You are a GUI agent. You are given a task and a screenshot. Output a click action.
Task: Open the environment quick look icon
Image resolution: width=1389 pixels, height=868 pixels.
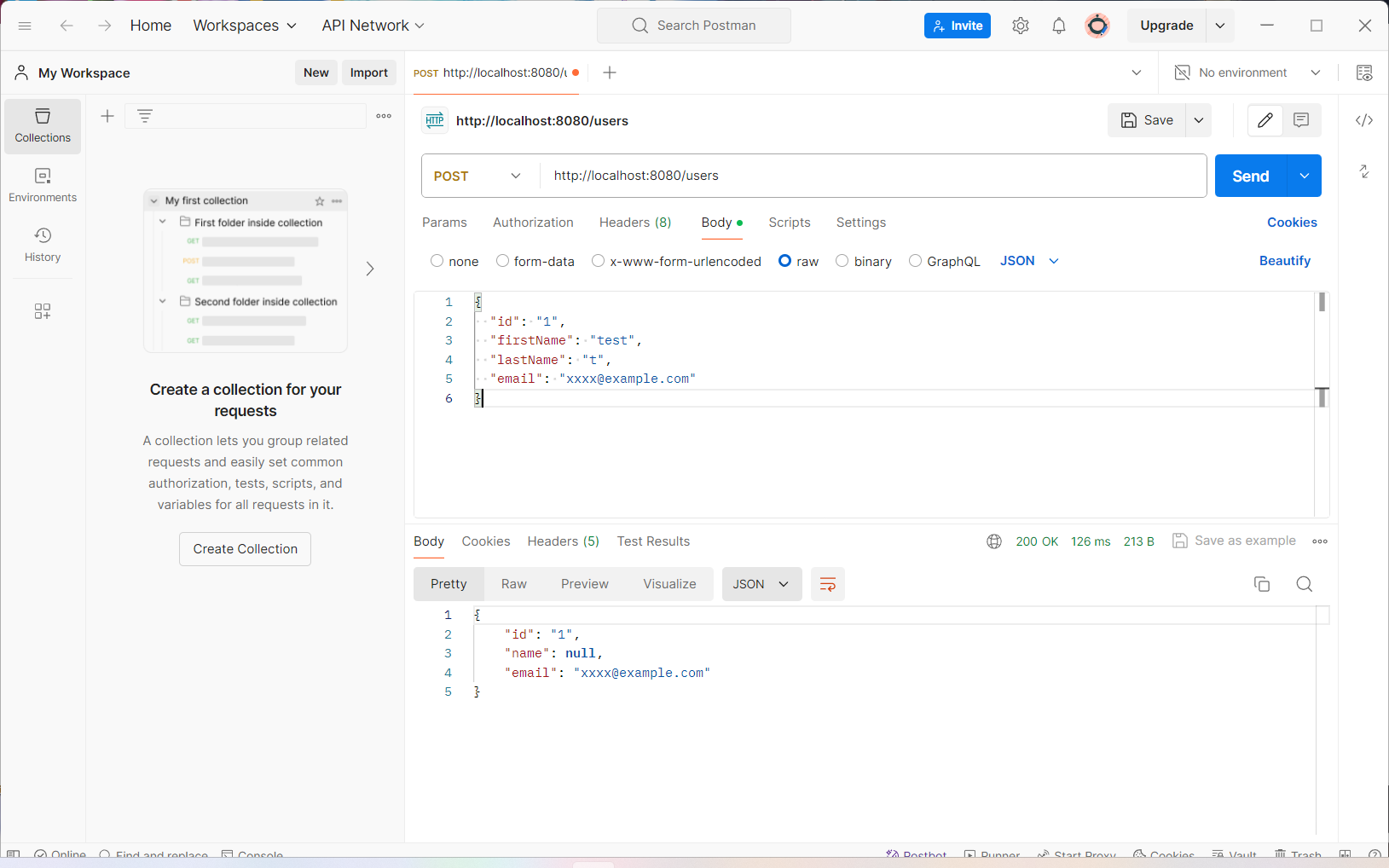[1364, 72]
